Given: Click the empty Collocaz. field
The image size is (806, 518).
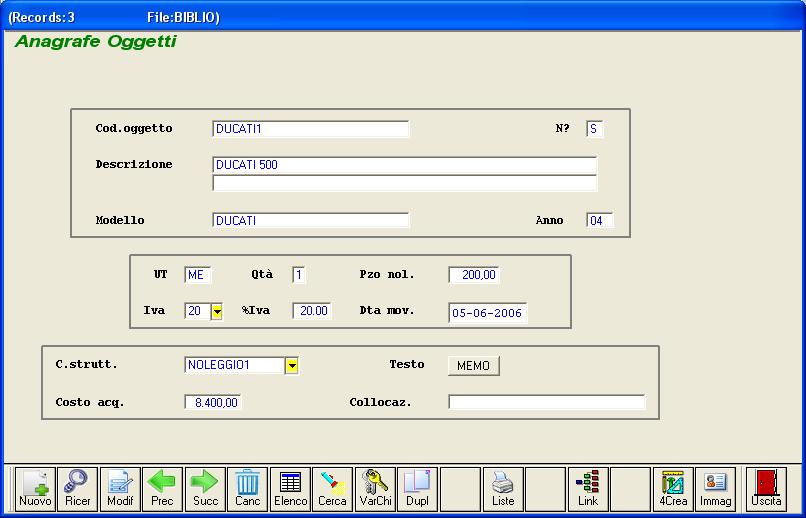Looking at the screenshot, I should 547,402.
